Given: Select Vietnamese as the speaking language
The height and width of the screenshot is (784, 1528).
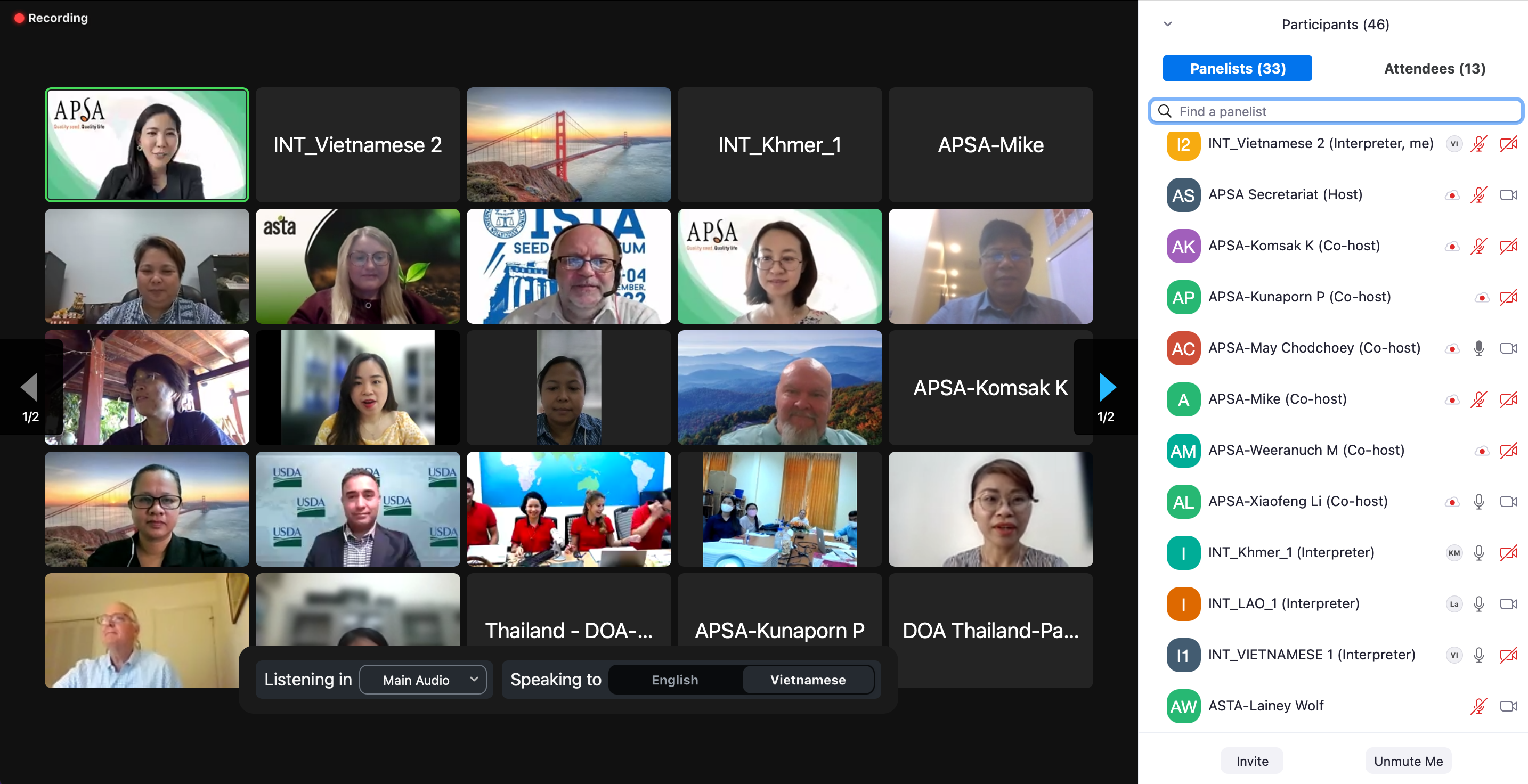Looking at the screenshot, I should coord(807,680).
